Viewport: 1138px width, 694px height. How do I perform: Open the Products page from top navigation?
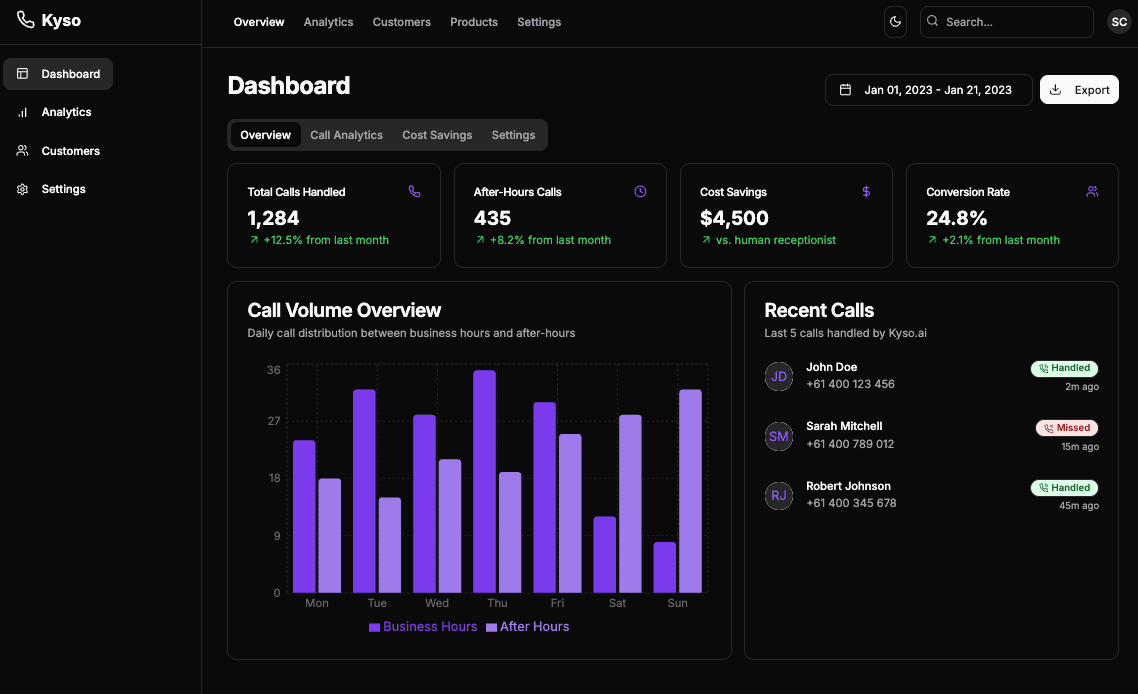click(x=474, y=21)
